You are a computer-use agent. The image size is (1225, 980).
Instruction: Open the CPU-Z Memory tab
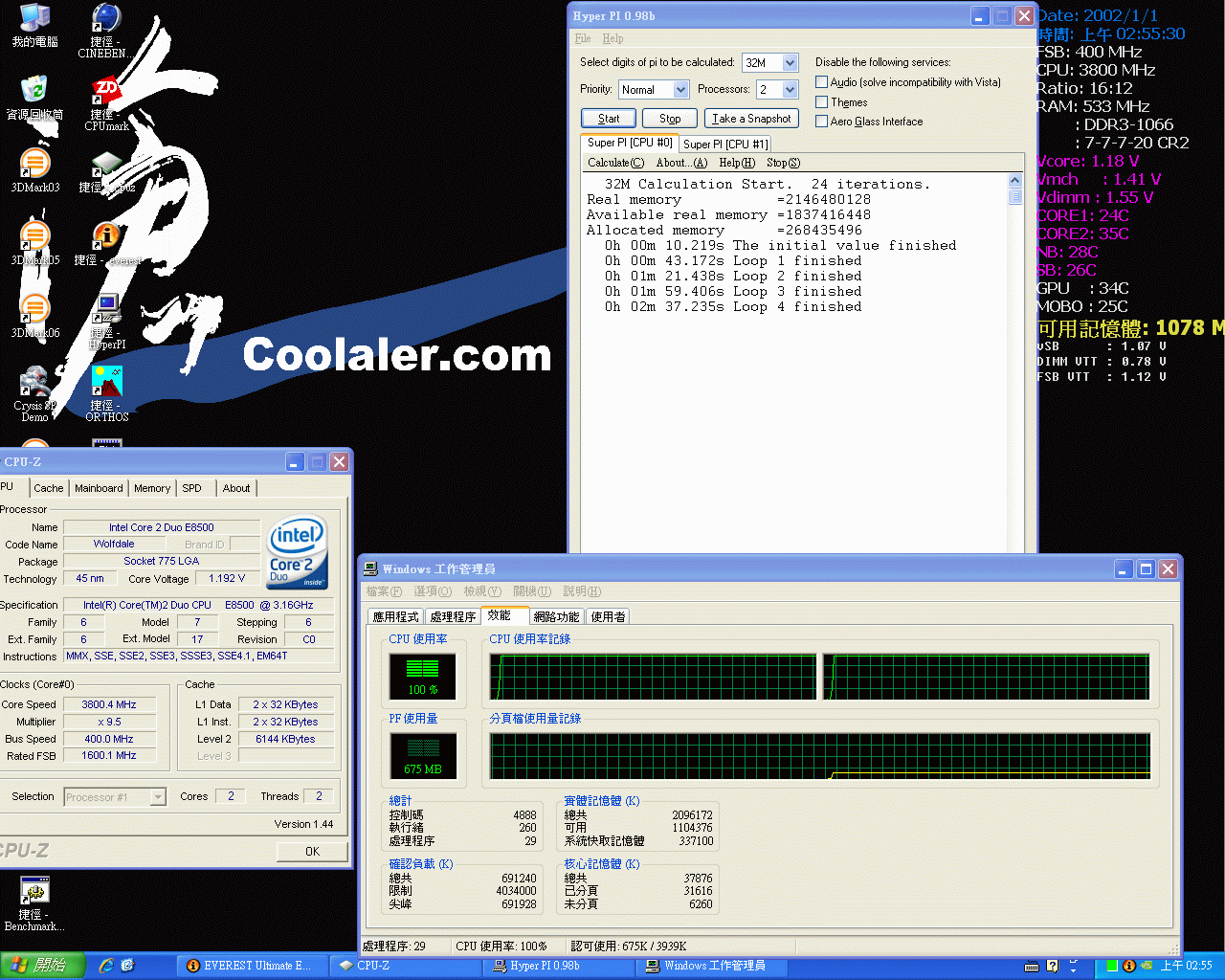pyautogui.click(x=152, y=488)
